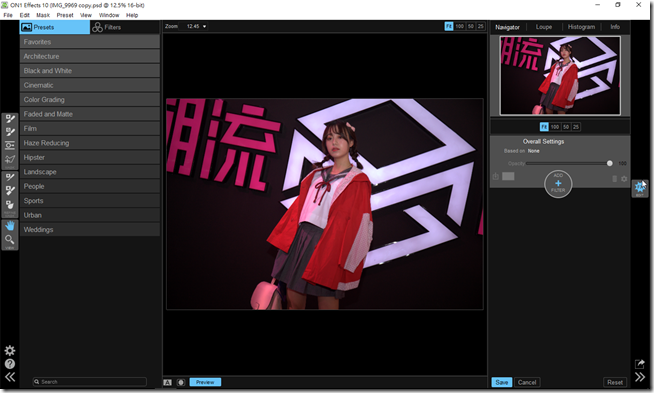Click the export share icon
The width and height of the screenshot is (654, 393).
pos(640,364)
